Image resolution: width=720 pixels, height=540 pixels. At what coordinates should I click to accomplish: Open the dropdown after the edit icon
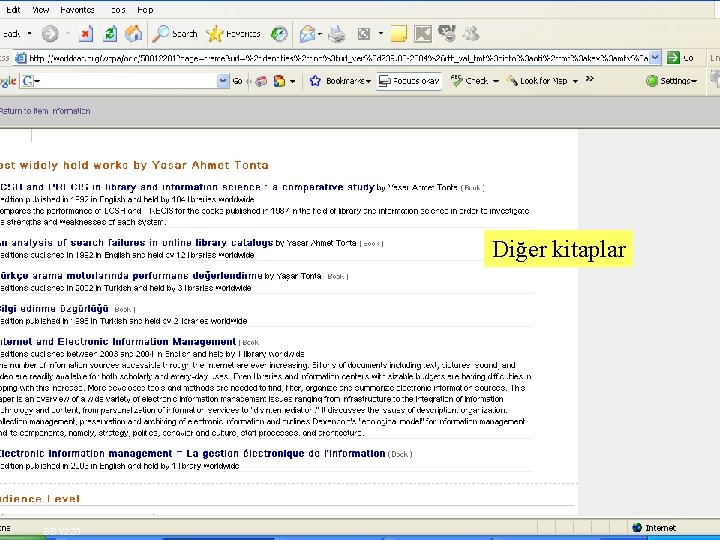tap(381, 34)
